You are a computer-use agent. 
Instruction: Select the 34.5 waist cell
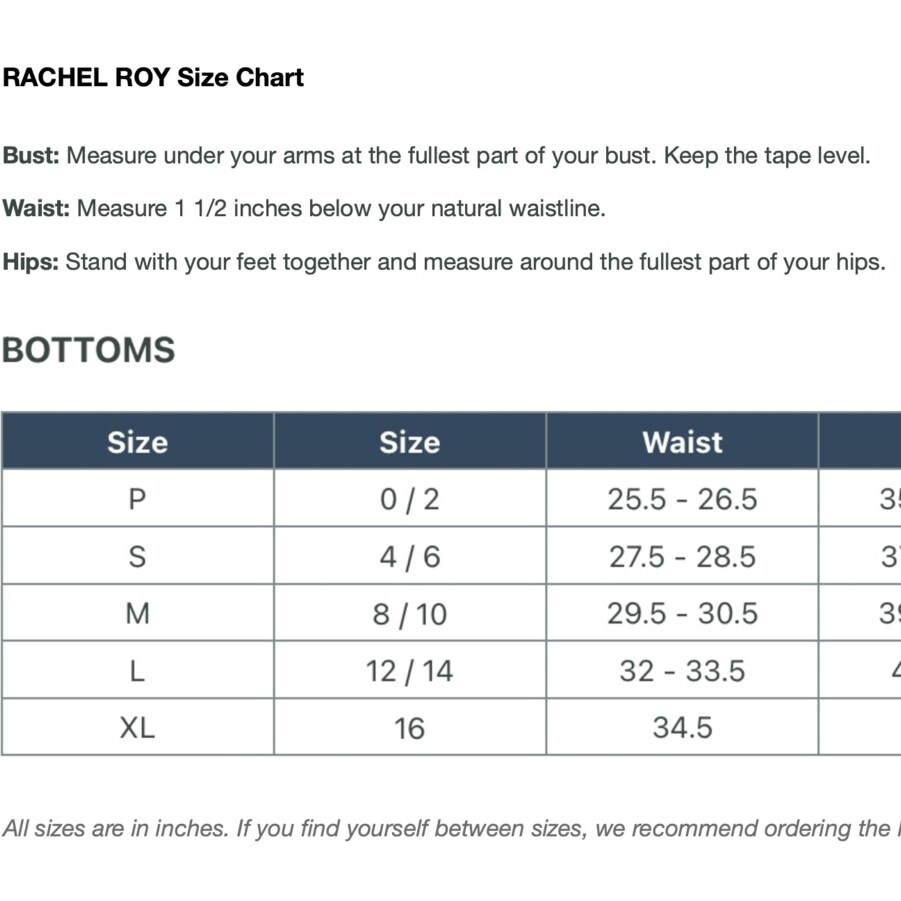(x=682, y=727)
